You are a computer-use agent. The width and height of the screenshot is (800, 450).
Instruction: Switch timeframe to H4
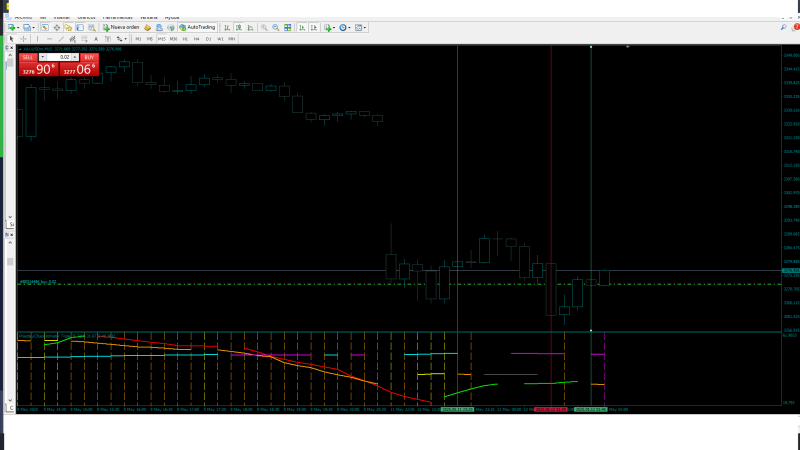point(196,39)
